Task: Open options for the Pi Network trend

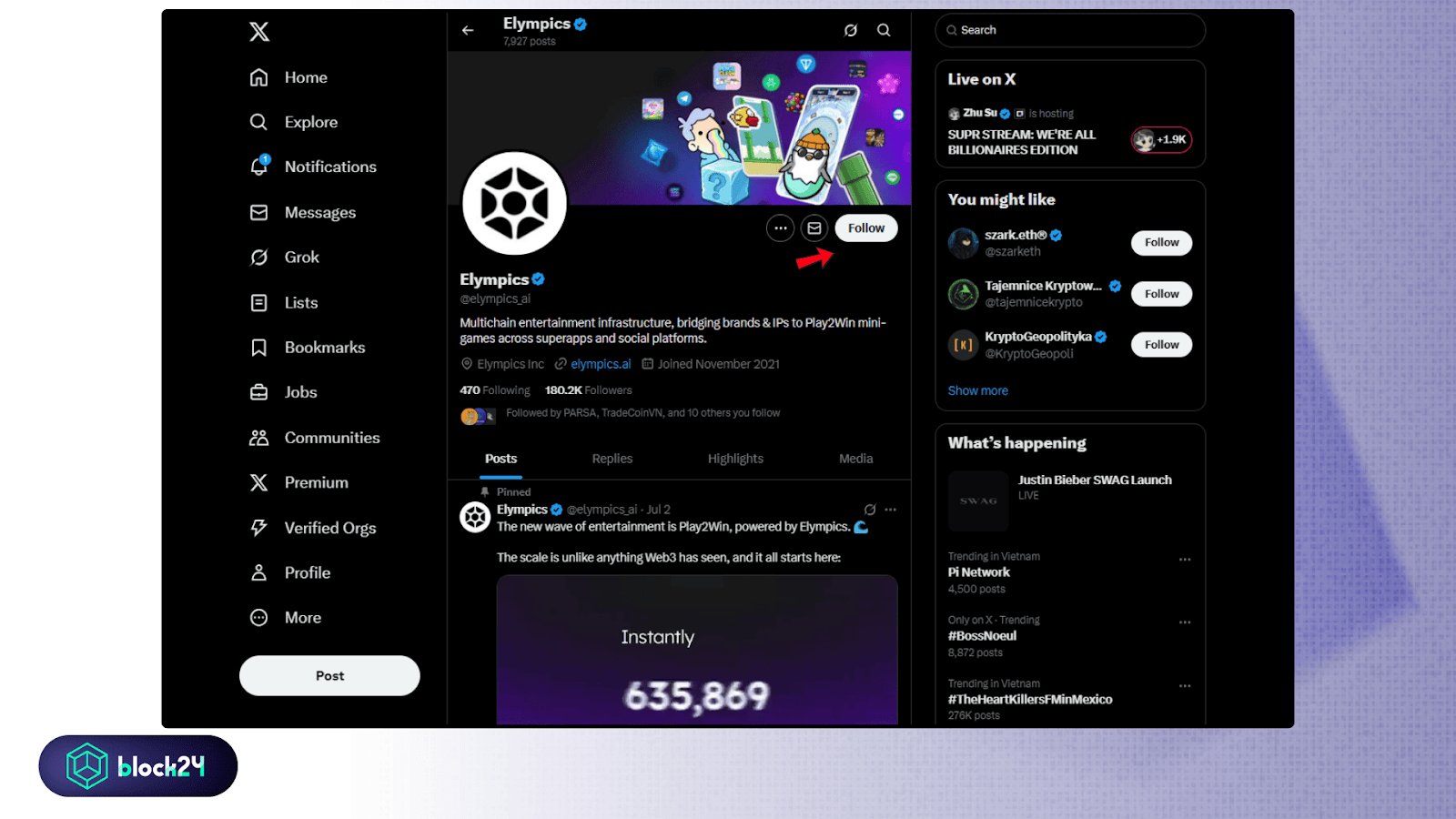Action: 1185,560
